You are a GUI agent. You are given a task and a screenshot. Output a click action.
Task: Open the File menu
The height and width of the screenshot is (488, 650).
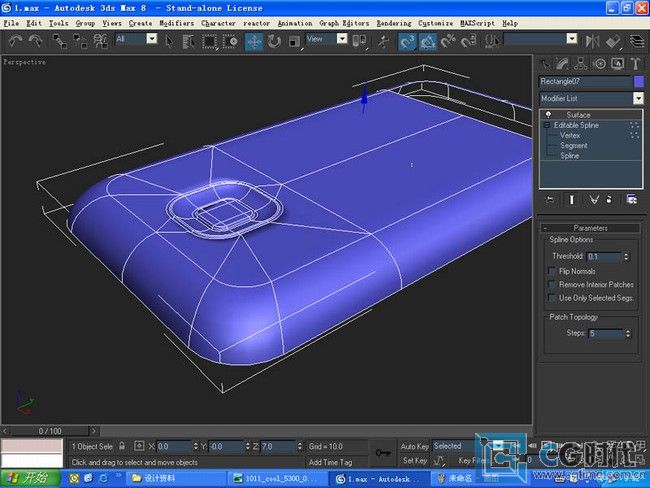(x=11, y=23)
